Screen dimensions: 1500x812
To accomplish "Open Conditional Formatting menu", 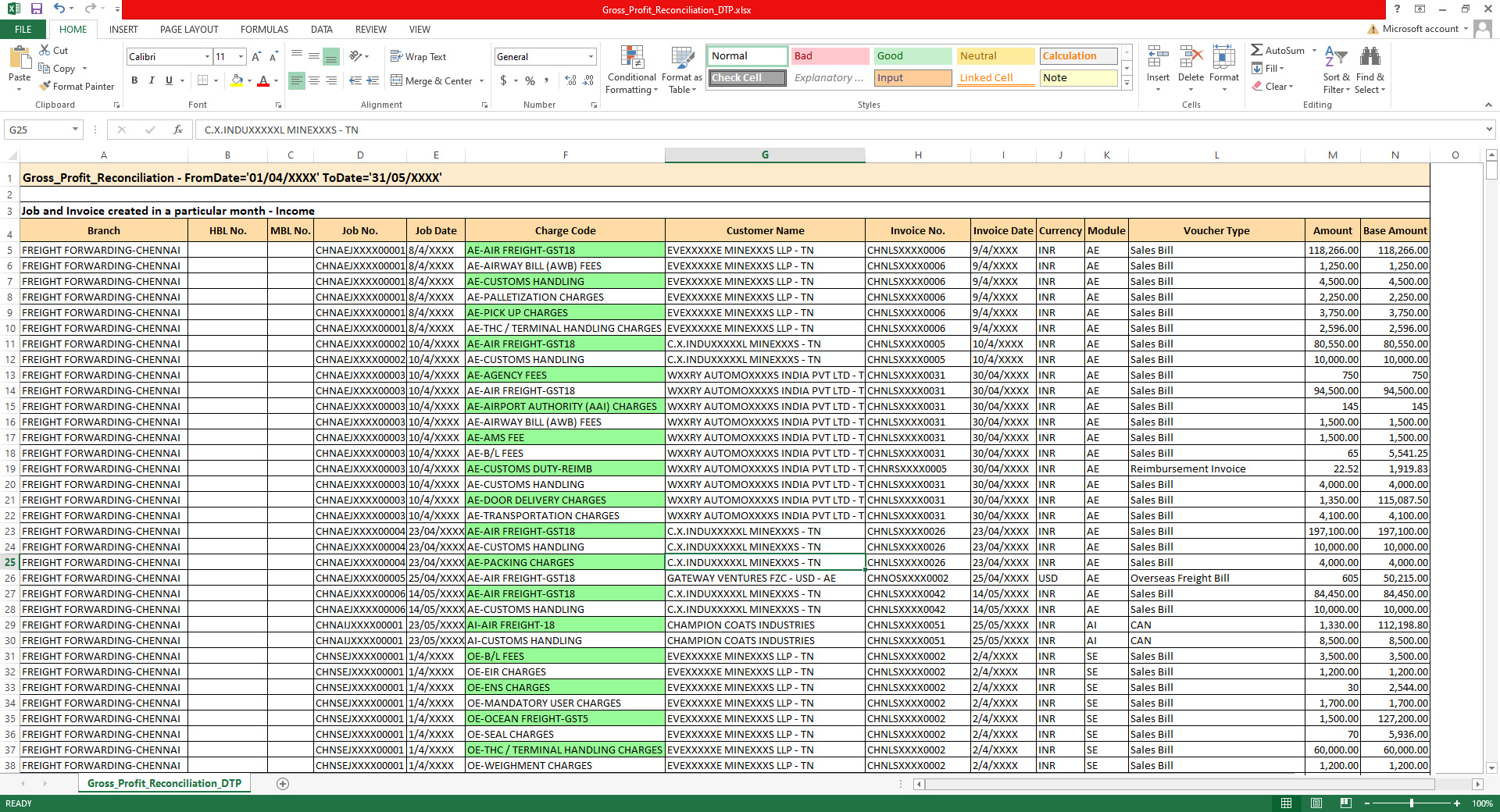I will [x=632, y=70].
